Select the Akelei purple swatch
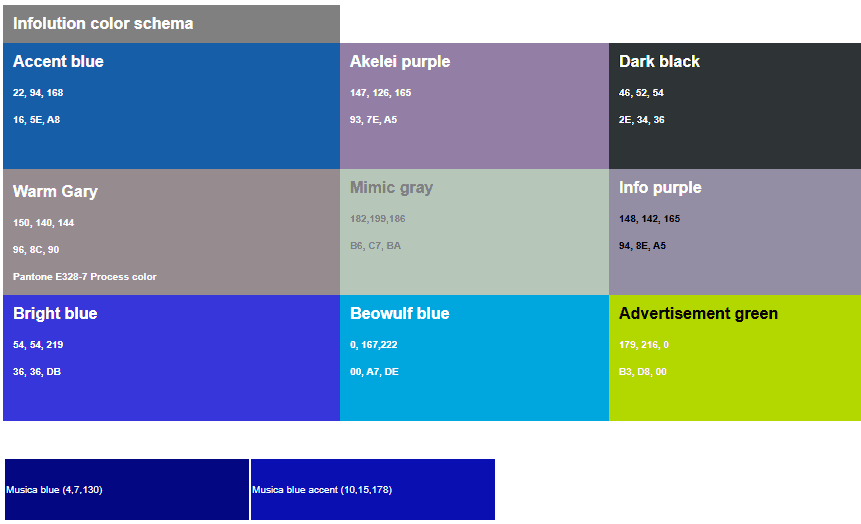This screenshot has height=524, width=861. pos(474,106)
